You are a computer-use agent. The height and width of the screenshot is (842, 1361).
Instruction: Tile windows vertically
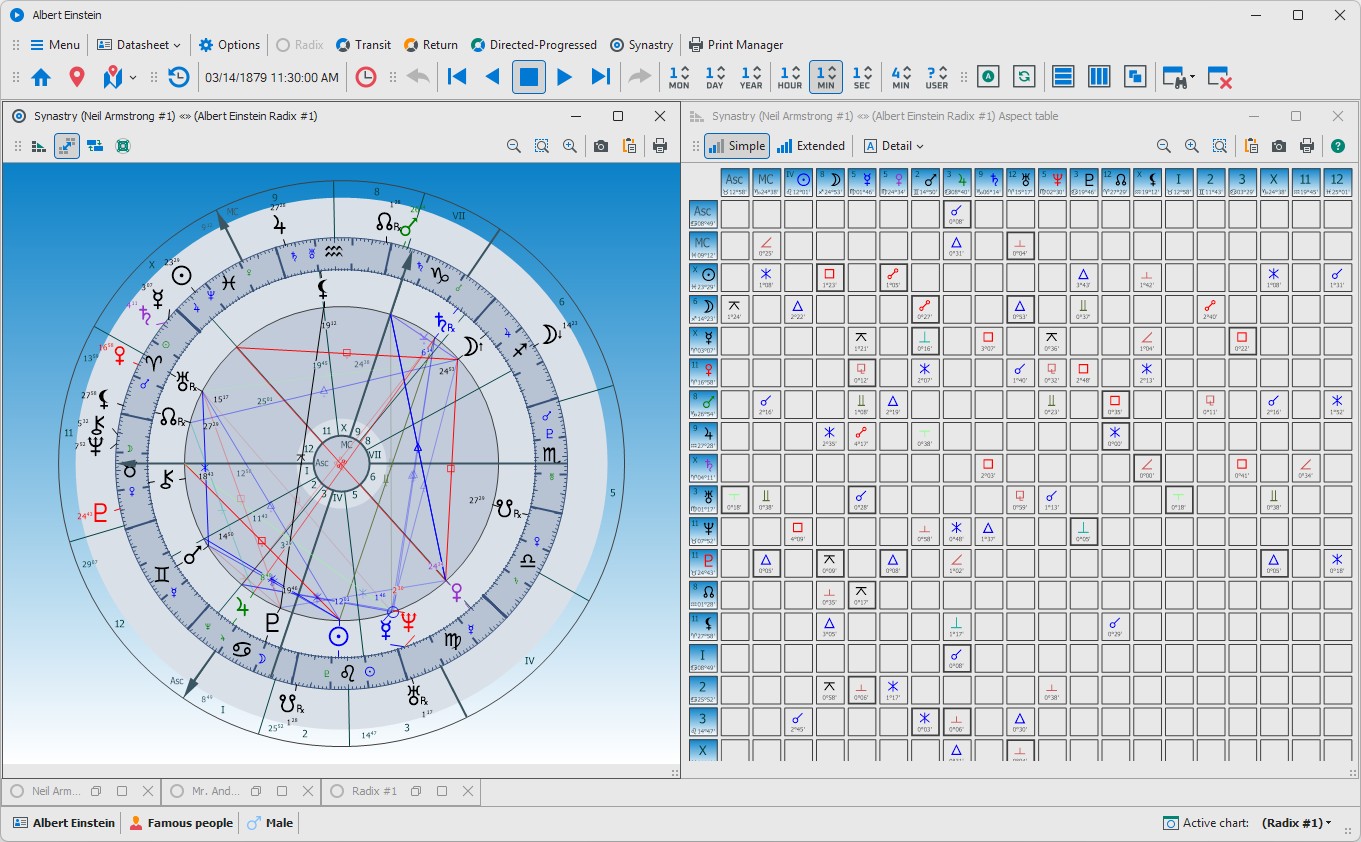(x=1099, y=77)
